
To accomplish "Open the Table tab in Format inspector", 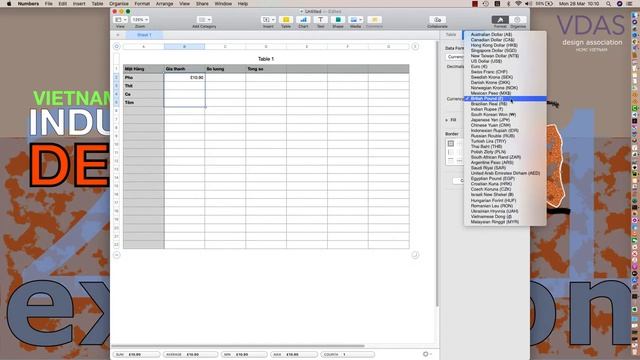I will [x=451, y=35].
